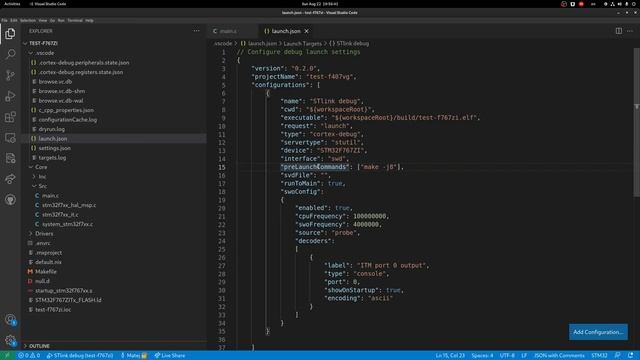Click the feedback icon in status bar
The image size is (640, 360).
[x=618, y=356]
